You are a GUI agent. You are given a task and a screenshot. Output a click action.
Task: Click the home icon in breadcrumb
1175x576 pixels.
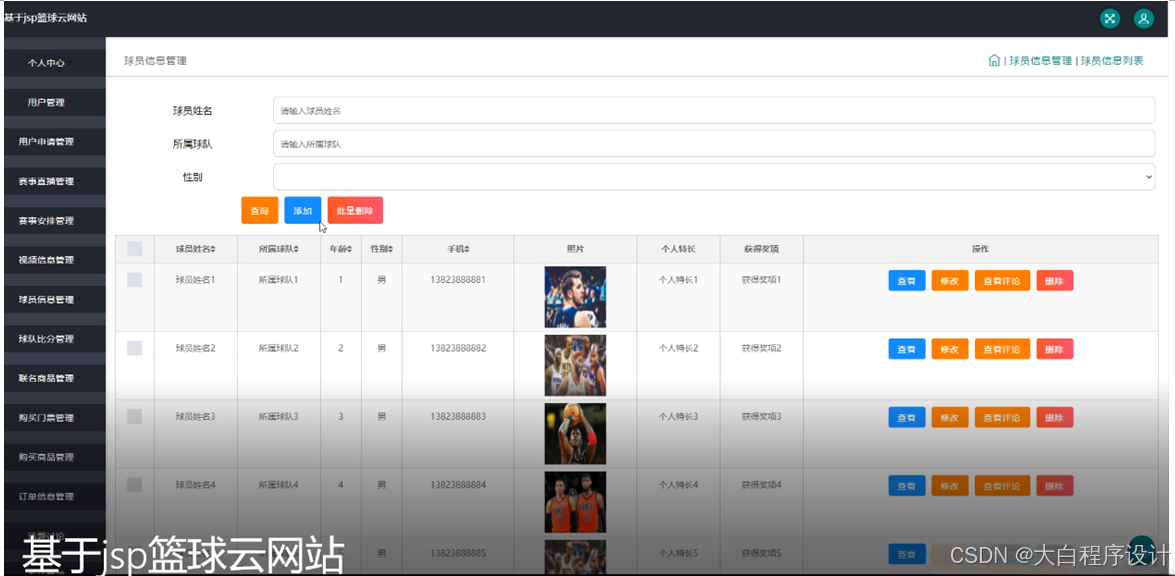pyautogui.click(x=994, y=61)
